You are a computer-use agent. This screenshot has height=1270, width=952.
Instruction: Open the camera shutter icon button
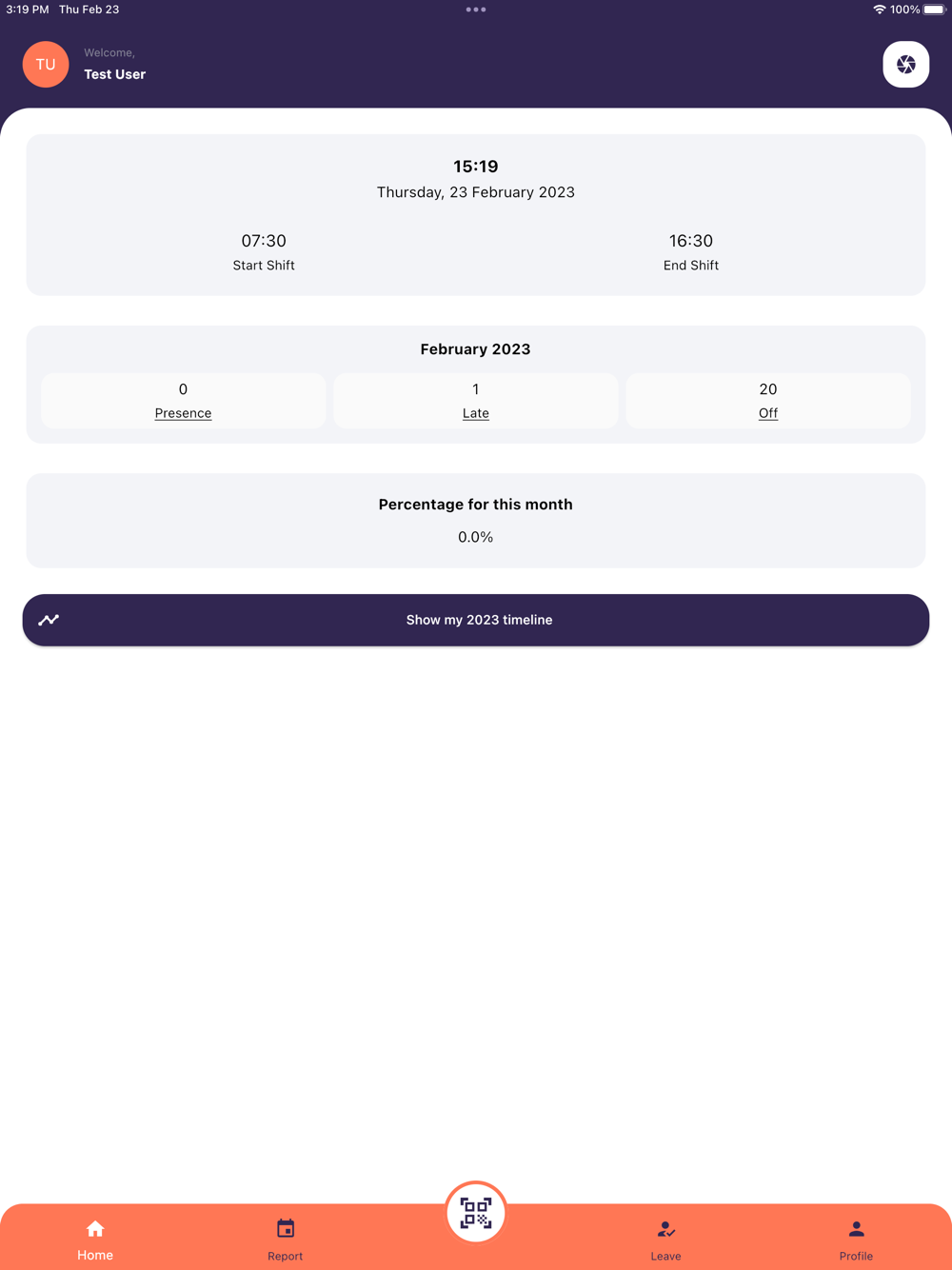pyautogui.click(x=905, y=65)
